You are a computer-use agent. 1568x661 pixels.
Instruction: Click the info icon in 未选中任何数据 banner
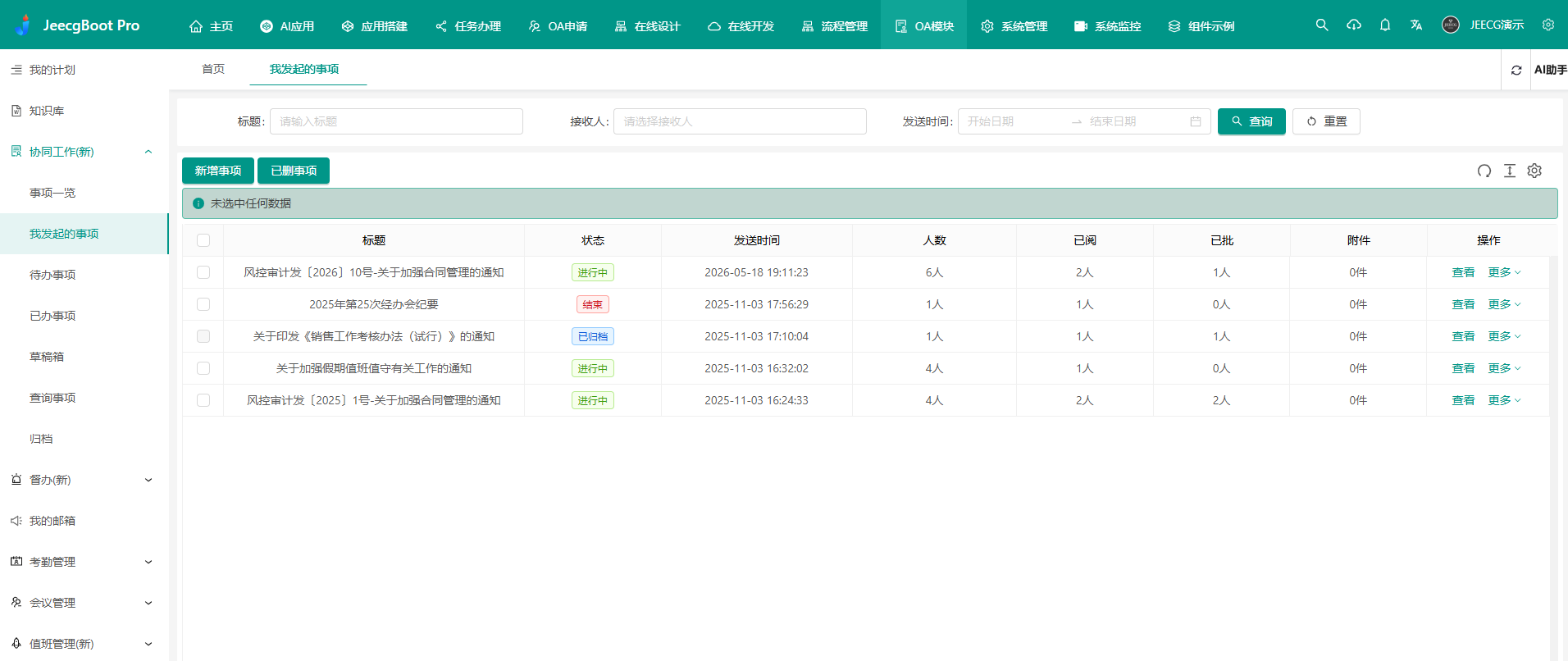[198, 203]
